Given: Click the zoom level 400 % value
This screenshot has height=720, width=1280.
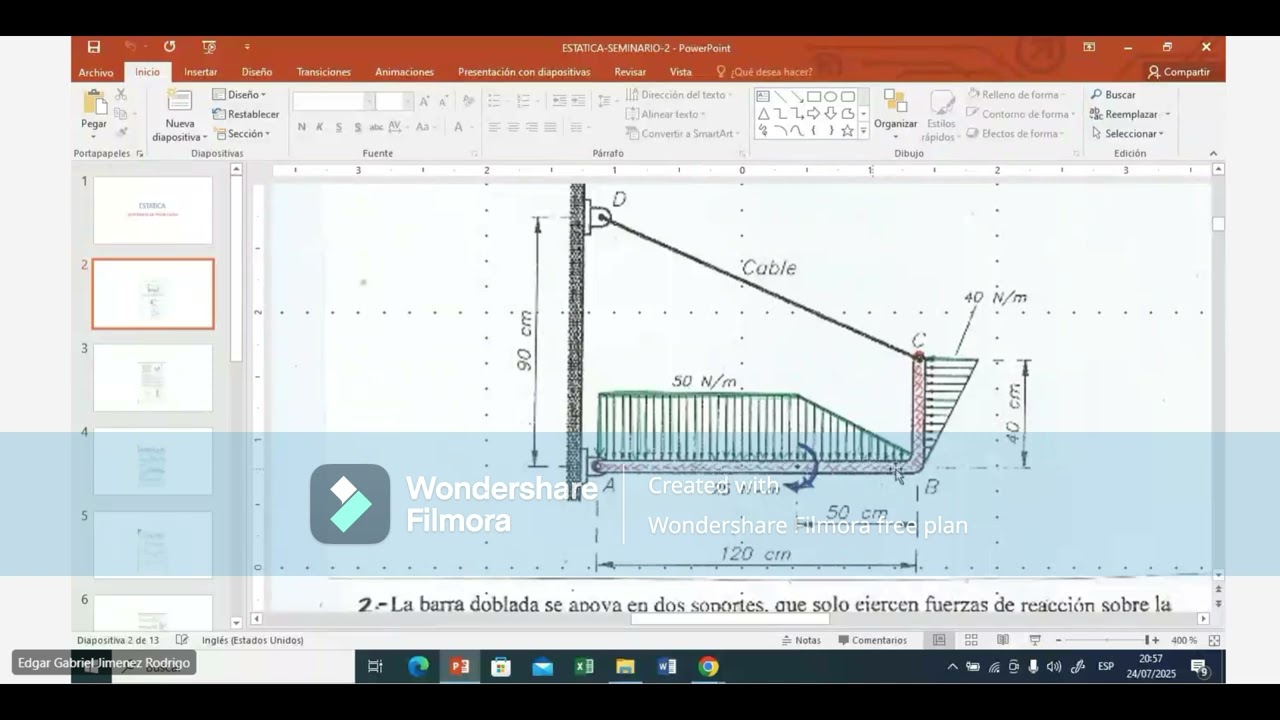Looking at the screenshot, I should pyautogui.click(x=1184, y=640).
